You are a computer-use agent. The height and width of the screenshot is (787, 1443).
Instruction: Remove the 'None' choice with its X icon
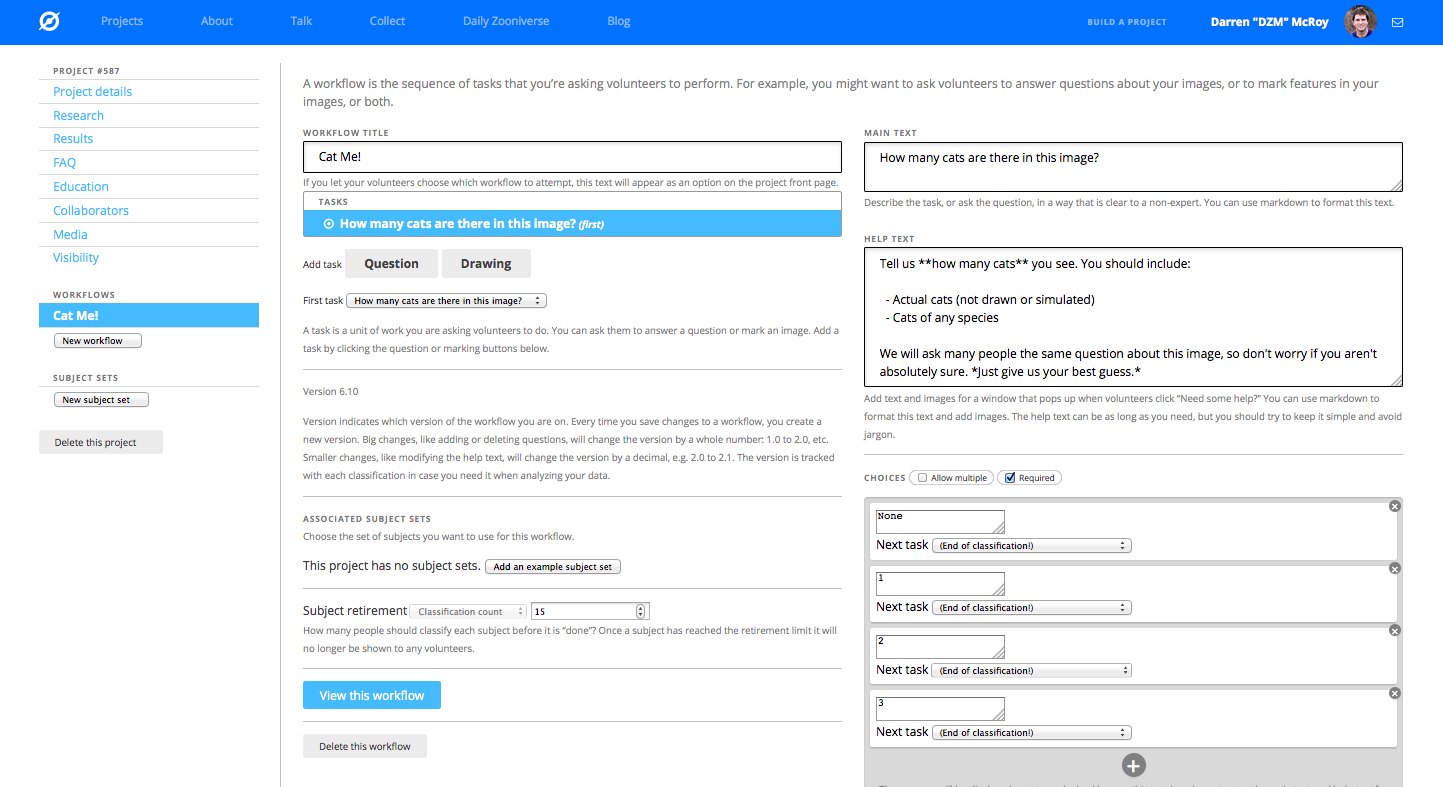tap(1395, 506)
